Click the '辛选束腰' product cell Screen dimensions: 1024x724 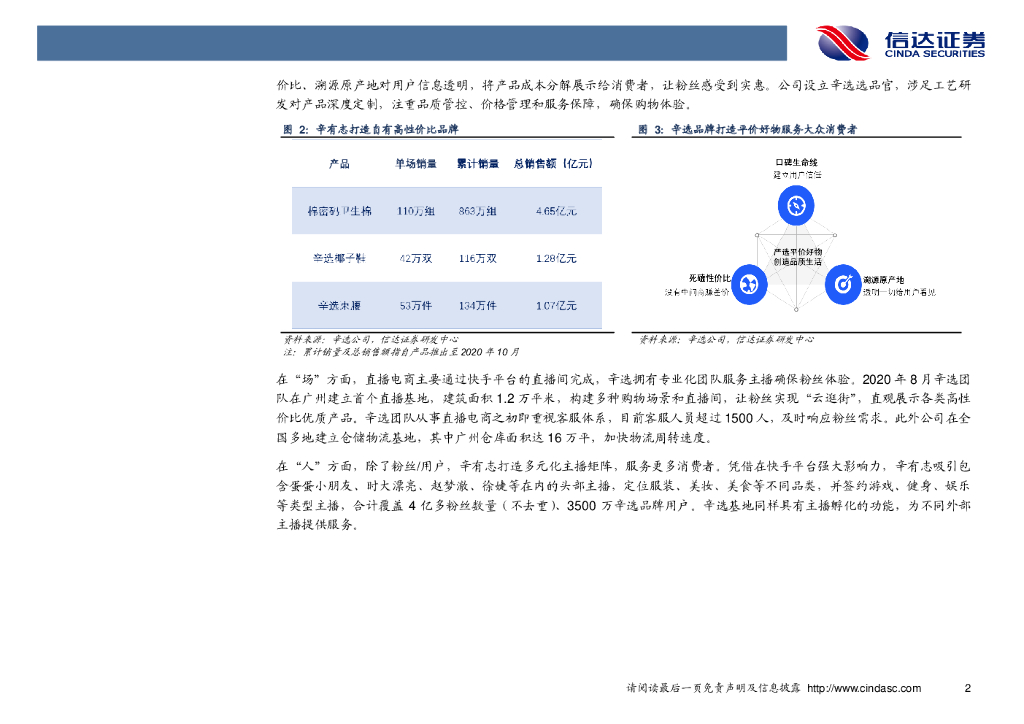click(340, 306)
